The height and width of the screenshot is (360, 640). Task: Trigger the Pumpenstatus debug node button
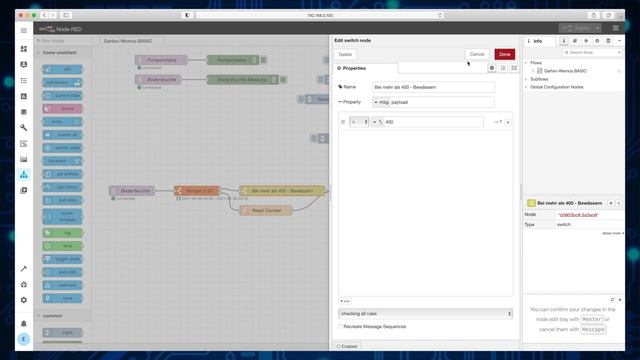click(264, 60)
